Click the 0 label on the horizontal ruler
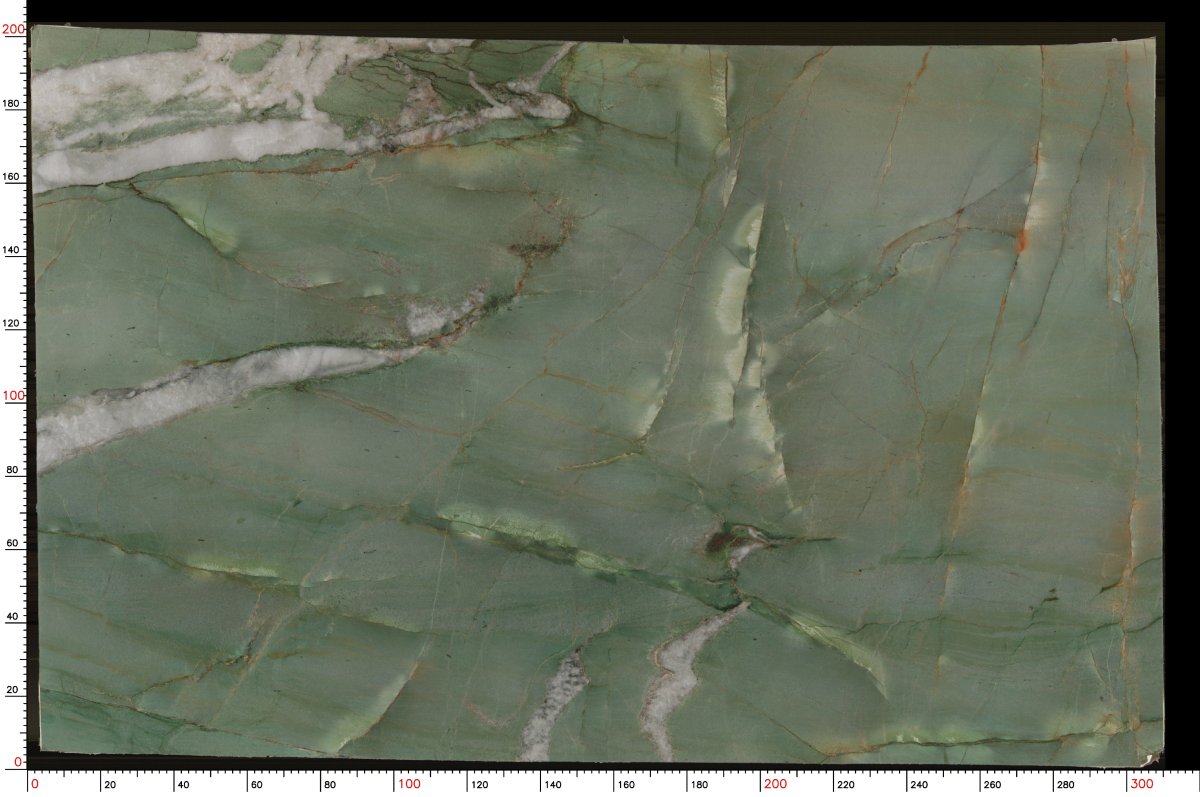 click(36, 785)
